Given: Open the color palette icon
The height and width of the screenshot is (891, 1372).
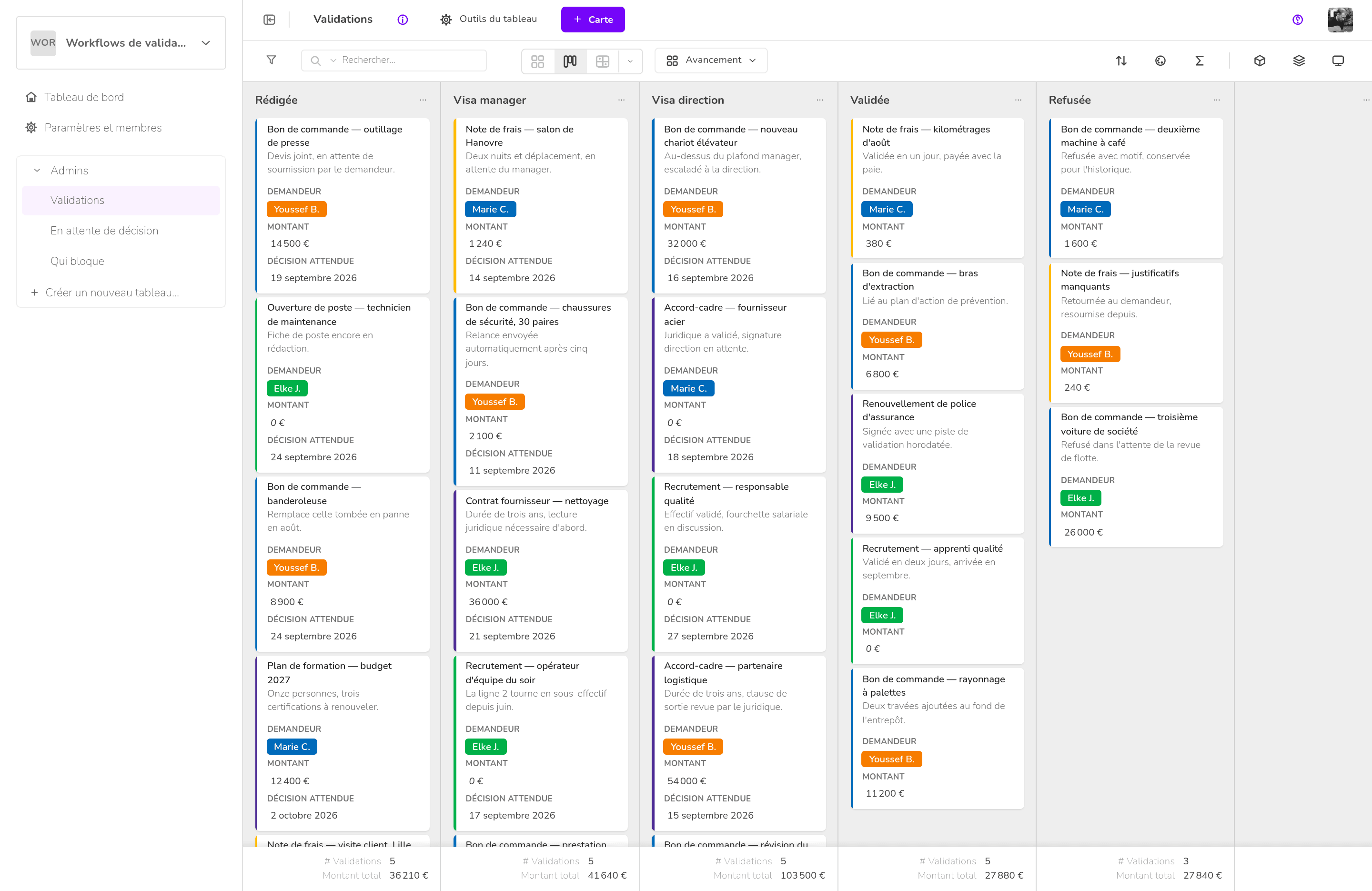Looking at the screenshot, I should point(1160,61).
